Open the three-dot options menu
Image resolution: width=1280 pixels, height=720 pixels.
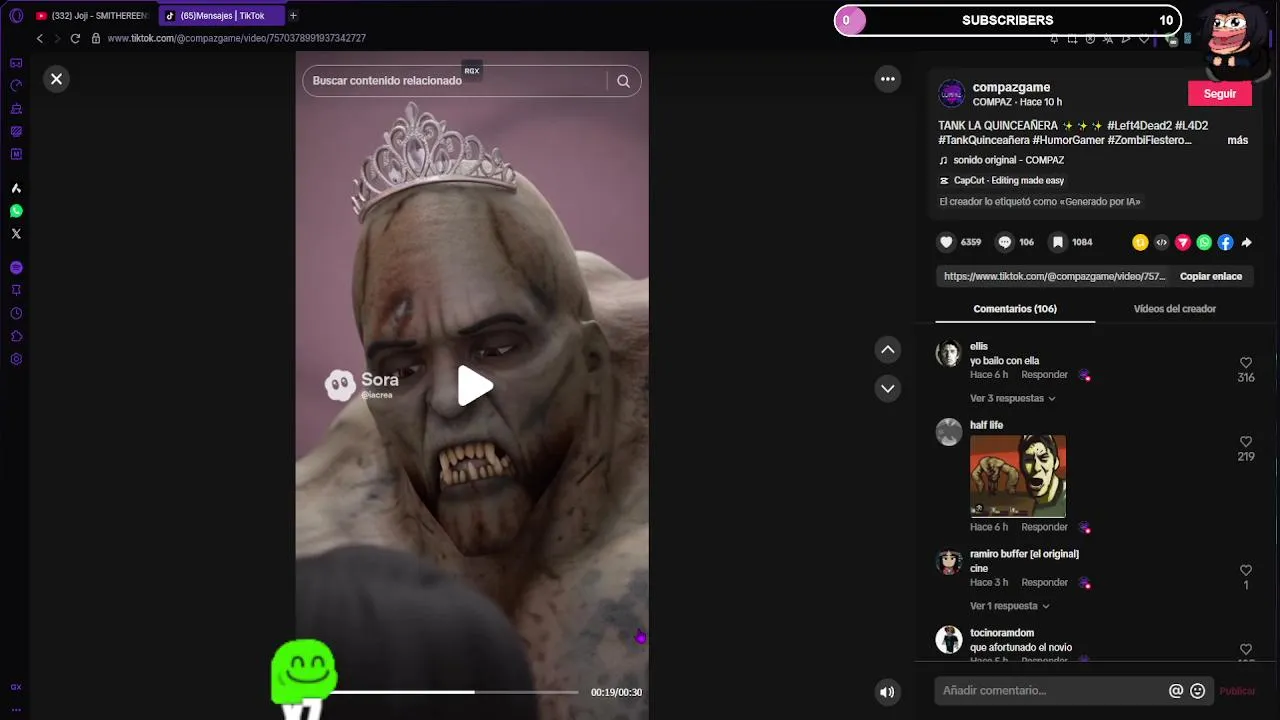point(888,79)
